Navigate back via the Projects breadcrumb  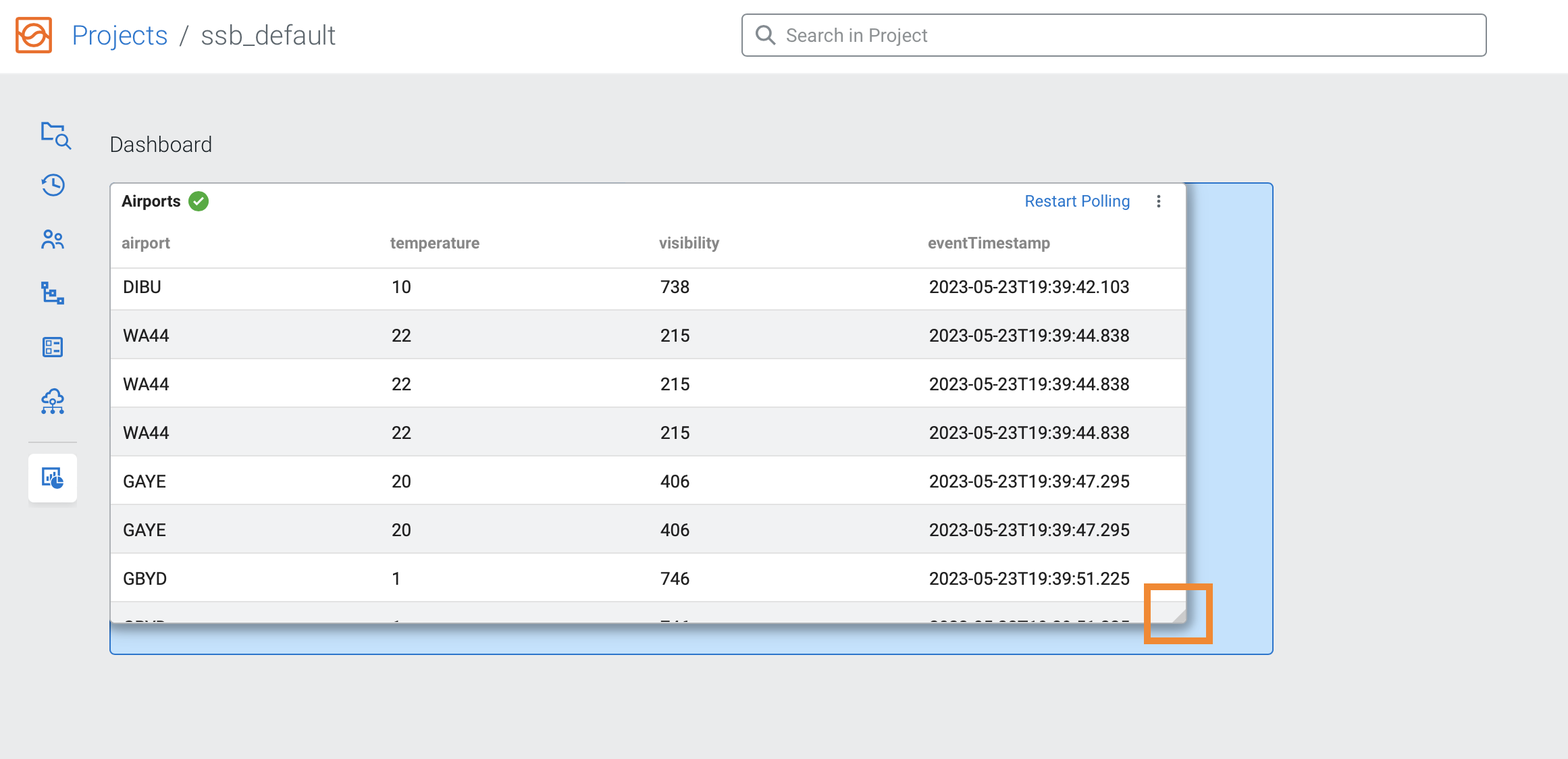click(x=120, y=35)
